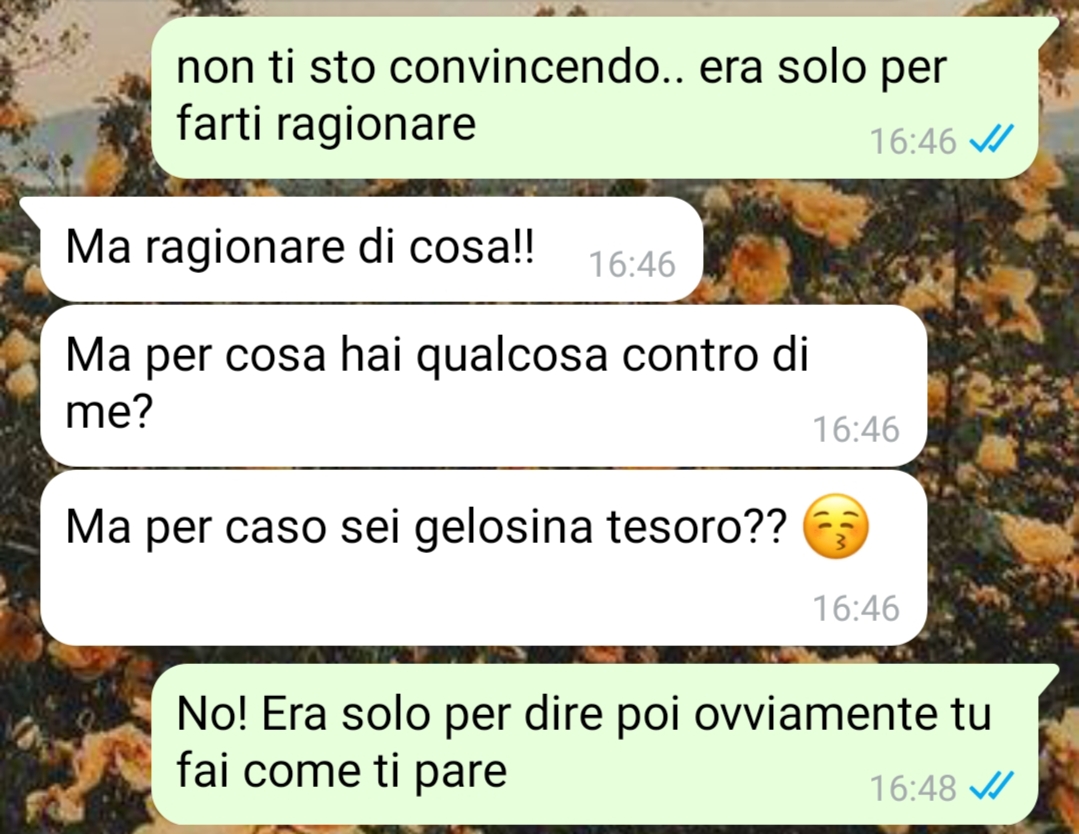
Task: Tap timestamp under 'contro di me?' message
Action: (856, 429)
